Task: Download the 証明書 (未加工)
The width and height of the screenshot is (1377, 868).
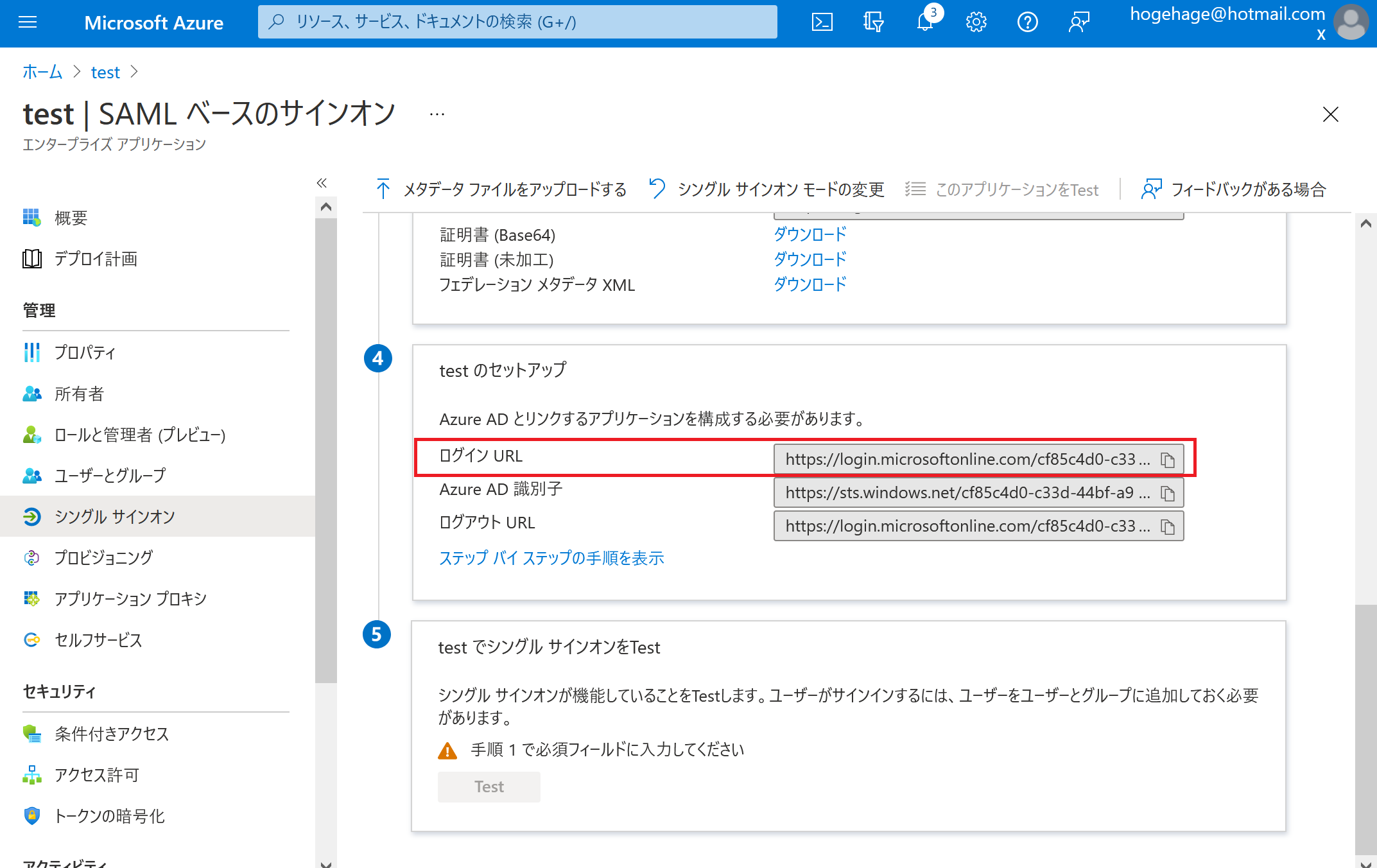Action: 810,259
